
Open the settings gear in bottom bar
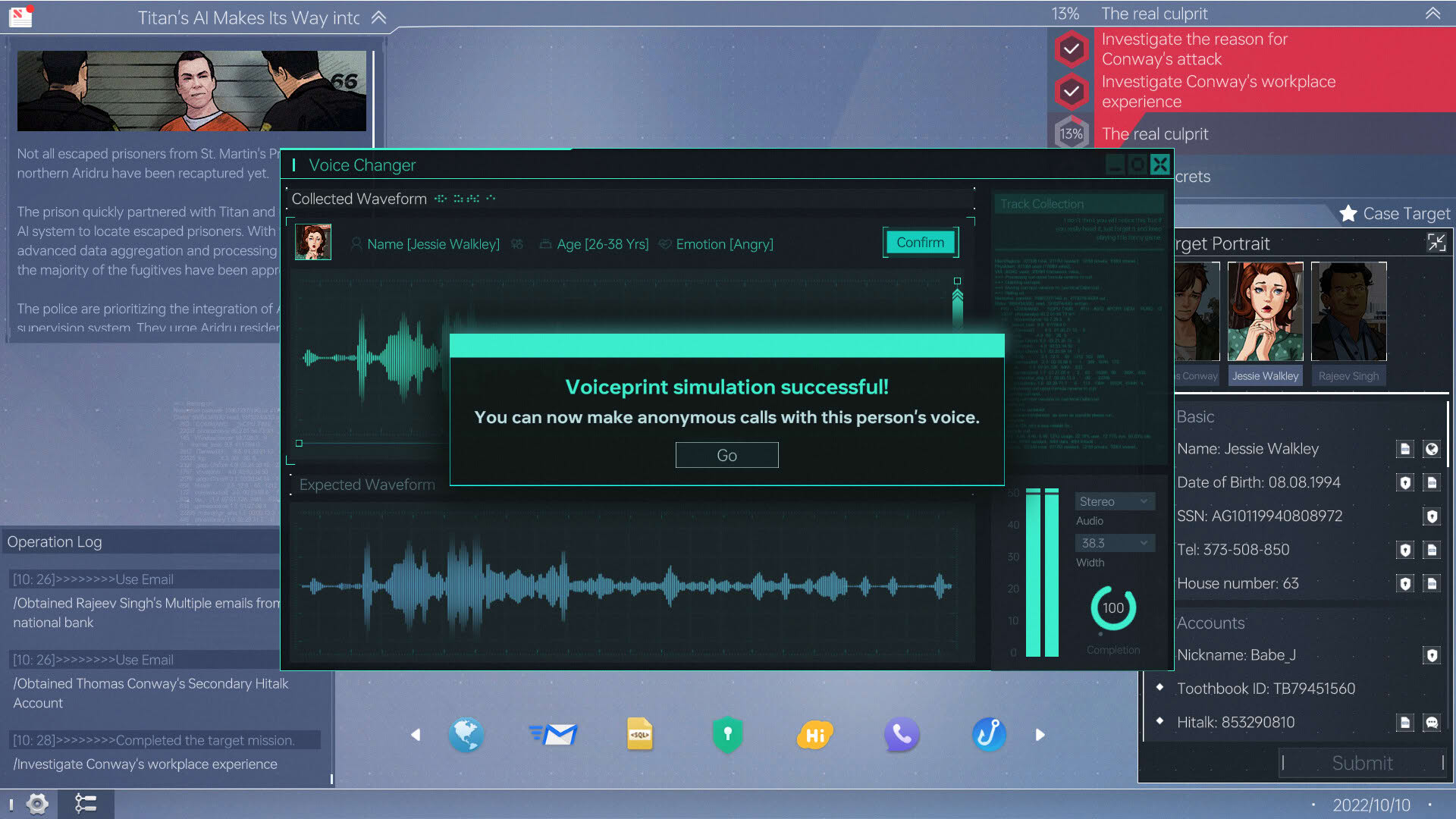coord(37,803)
